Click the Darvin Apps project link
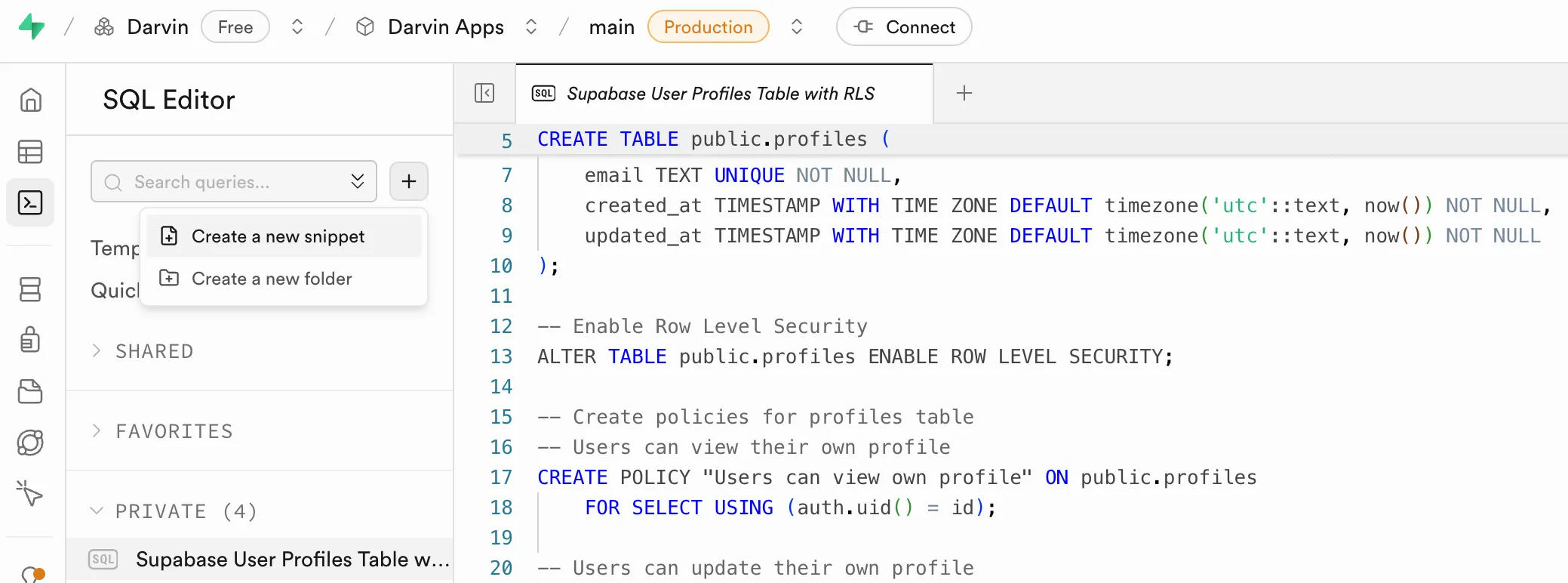Image resolution: width=1568 pixels, height=583 pixels. click(446, 27)
